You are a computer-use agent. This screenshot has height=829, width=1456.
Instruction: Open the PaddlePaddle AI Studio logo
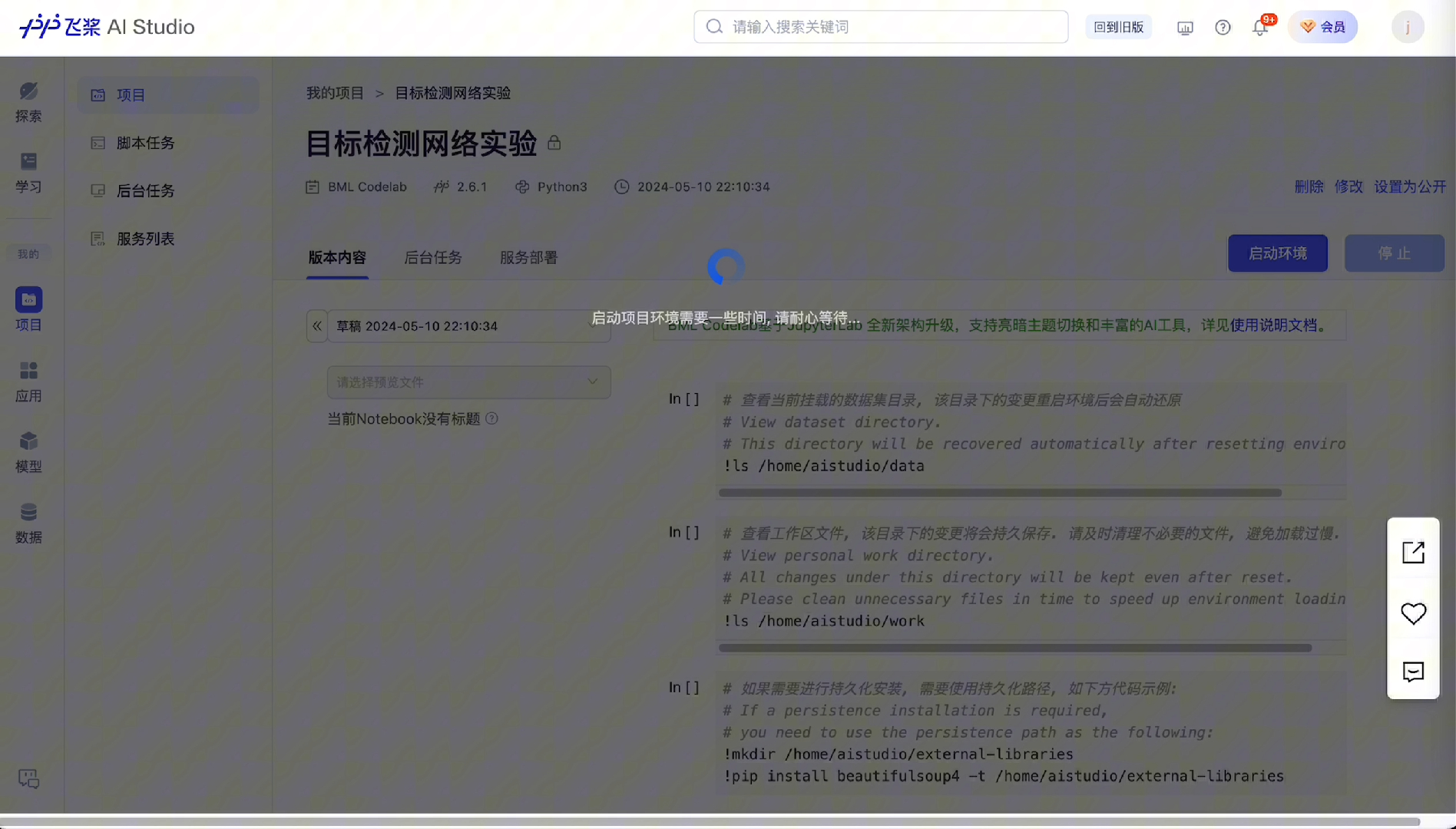coord(107,27)
